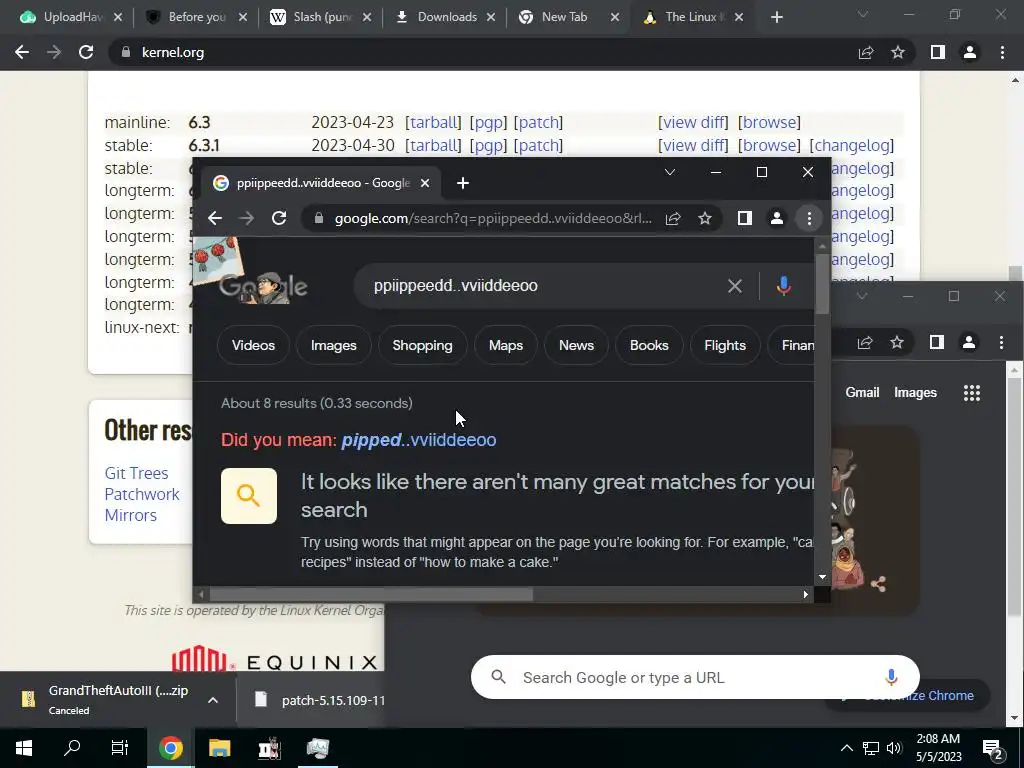Open File Explorer from the taskbar
Image resolution: width=1024 pixels, height=768 pixels.
(x=219, y=748)
